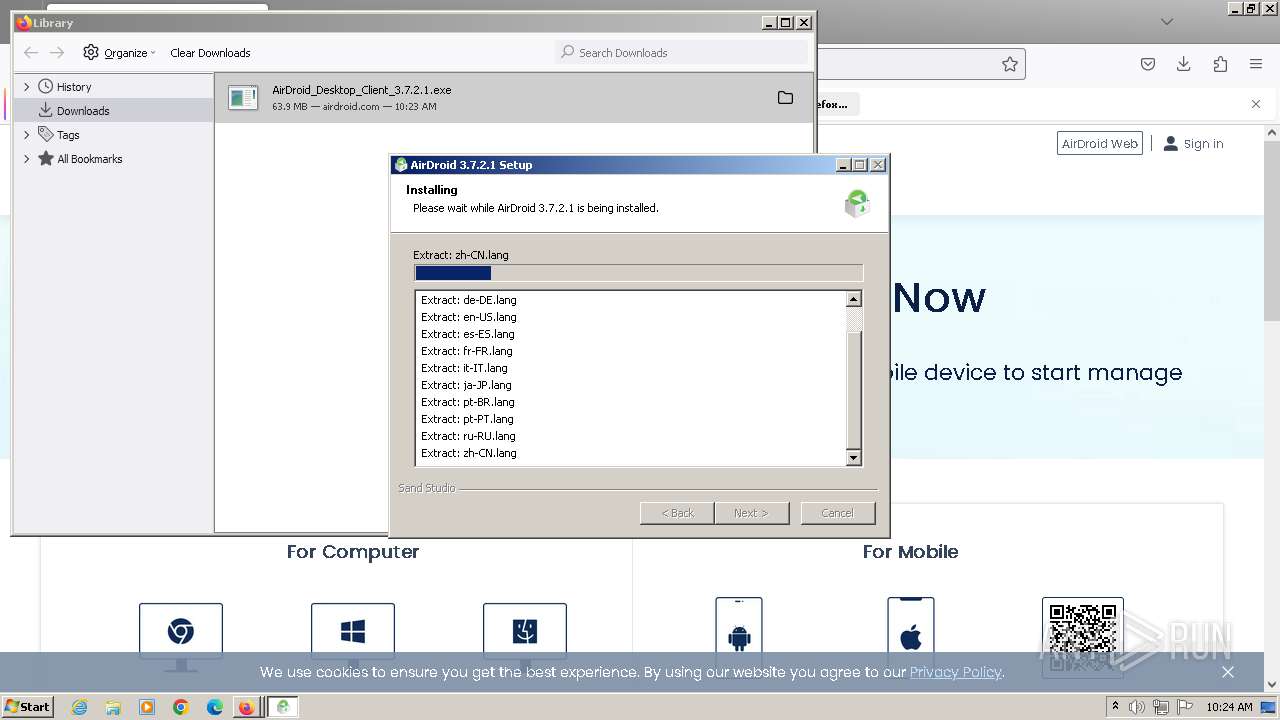Expand the History tree item
Image resolution: width=1280 pixels, height=720 pixels.
pyautogui.click(x=27, y=87)
